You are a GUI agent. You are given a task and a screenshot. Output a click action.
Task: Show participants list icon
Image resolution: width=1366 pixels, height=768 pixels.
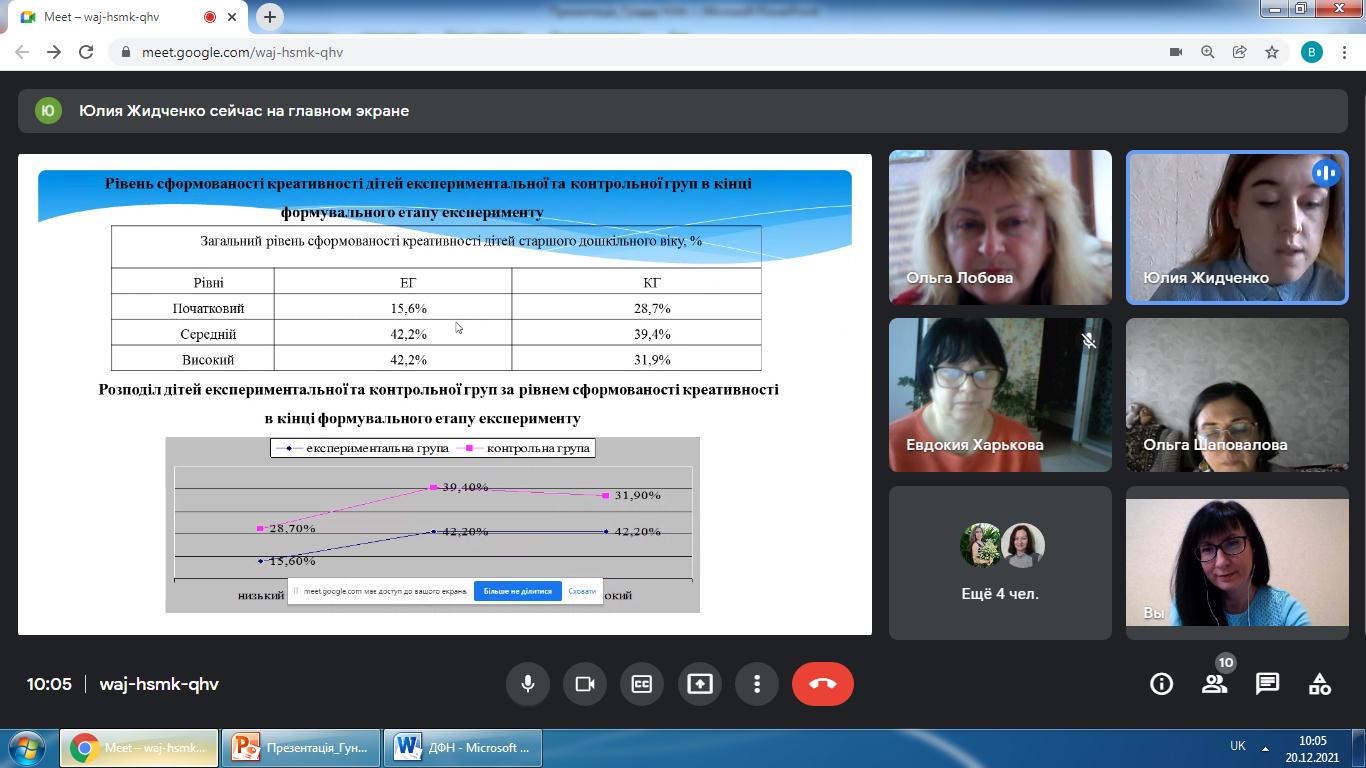point(1214,684)
